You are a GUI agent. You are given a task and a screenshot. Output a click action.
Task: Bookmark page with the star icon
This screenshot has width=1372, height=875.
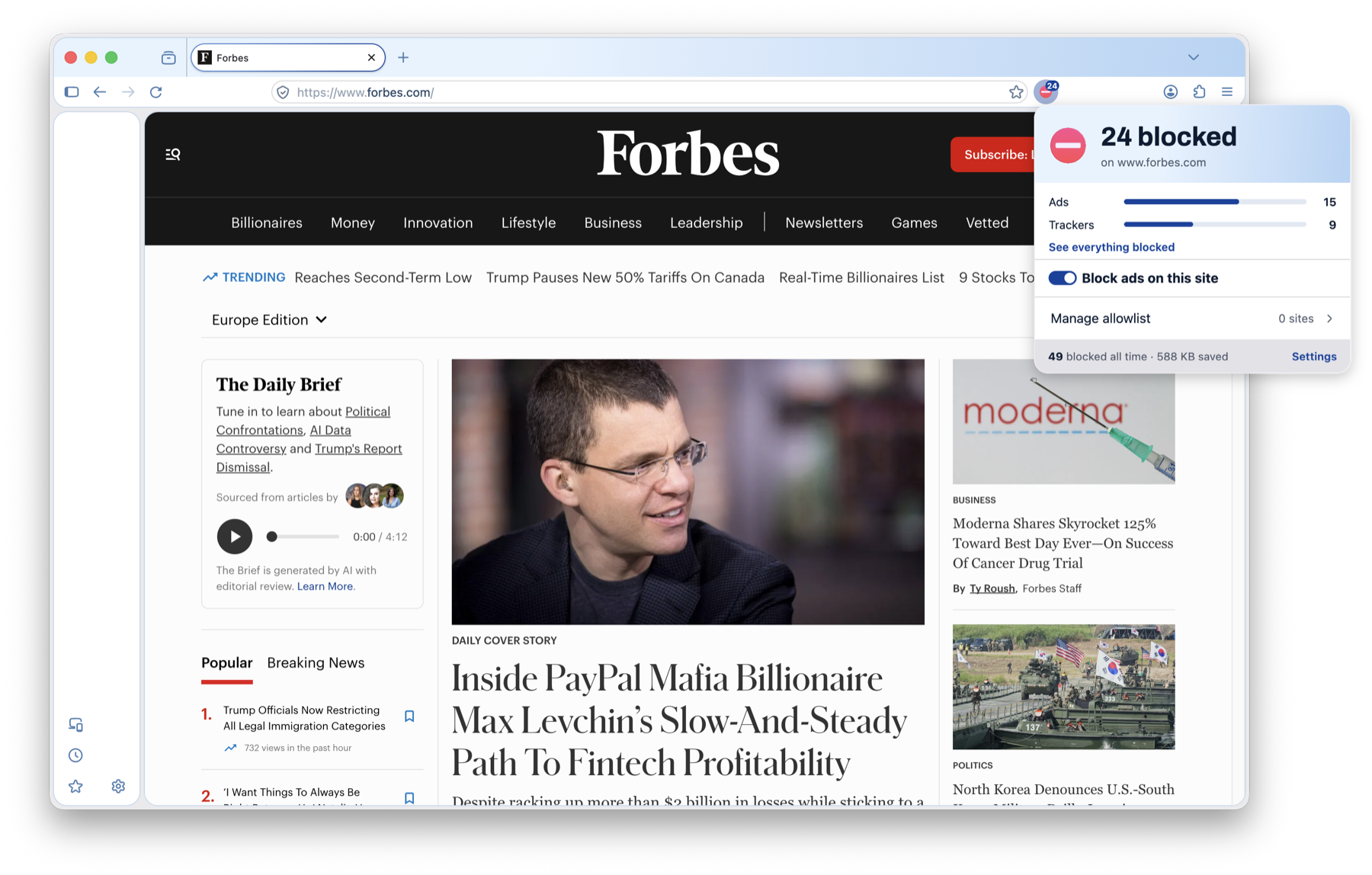[x=1016, y=92]
